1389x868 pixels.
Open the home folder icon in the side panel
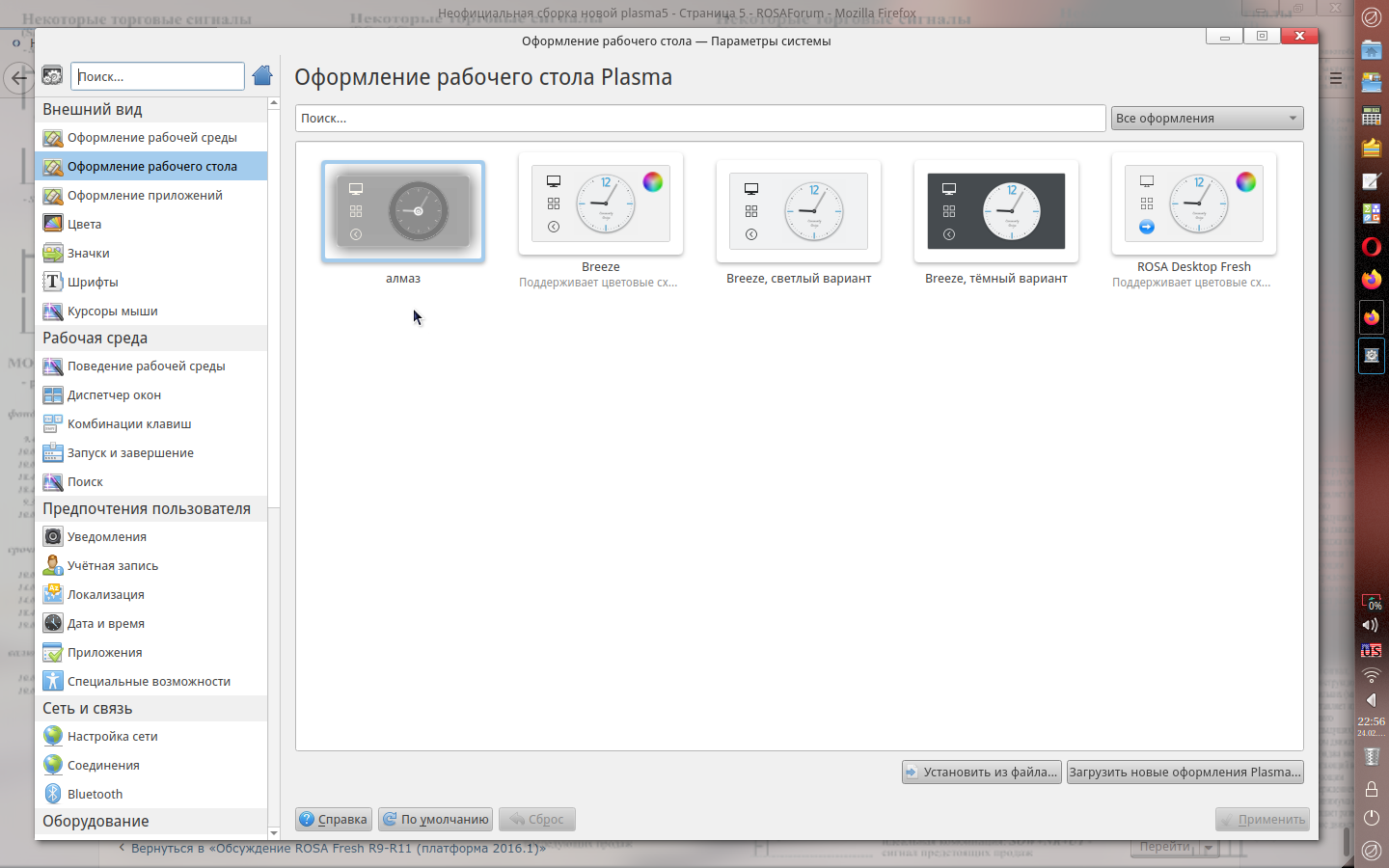click(x=1371, y=50)
